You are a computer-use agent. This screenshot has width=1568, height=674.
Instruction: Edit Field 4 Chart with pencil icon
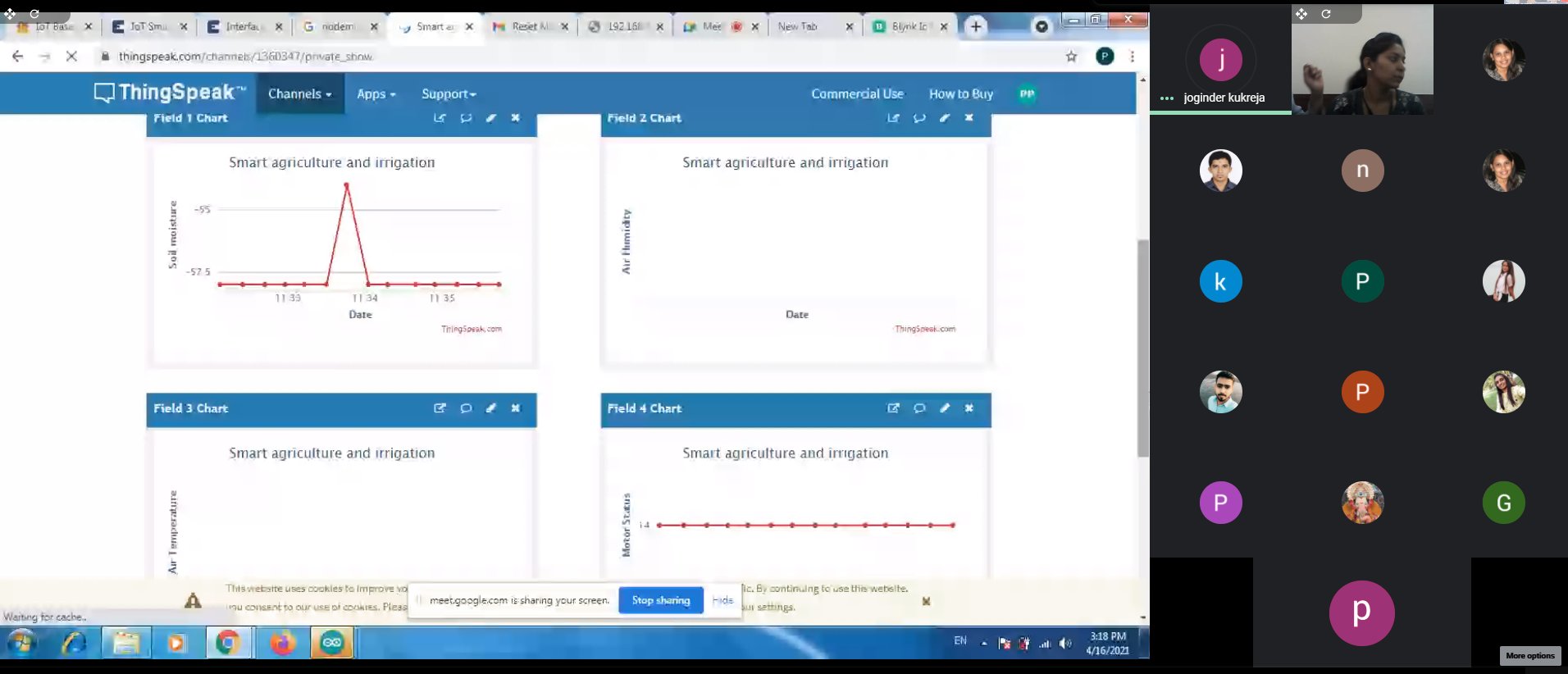coord(944,408)
